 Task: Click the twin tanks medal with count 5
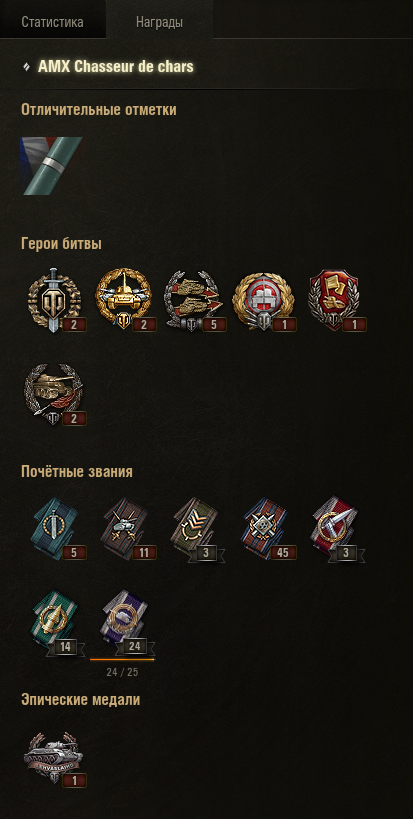point(193,300)
